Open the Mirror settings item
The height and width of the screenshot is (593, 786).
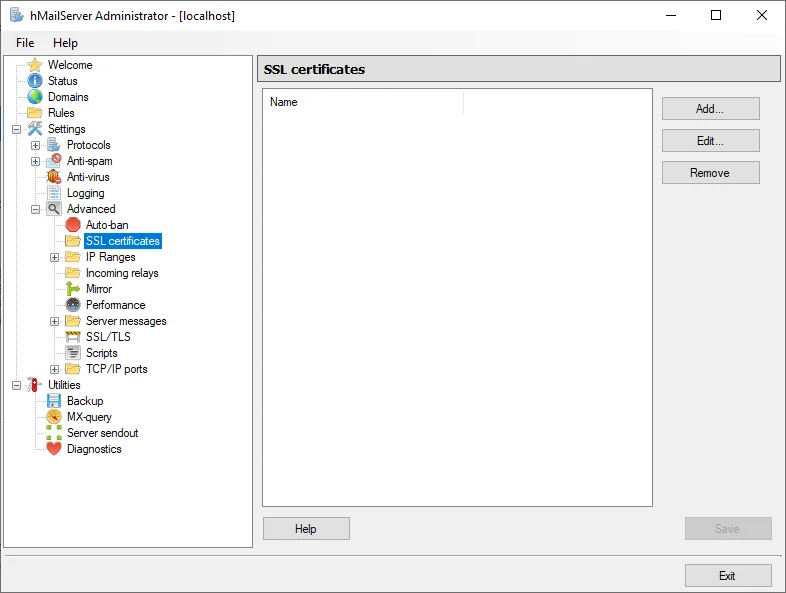coord(99,289)
